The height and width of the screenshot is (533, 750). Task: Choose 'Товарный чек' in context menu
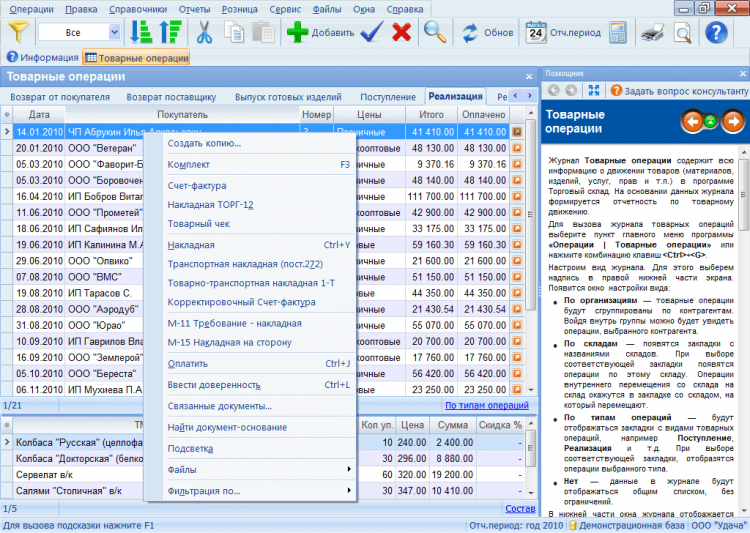199,224
